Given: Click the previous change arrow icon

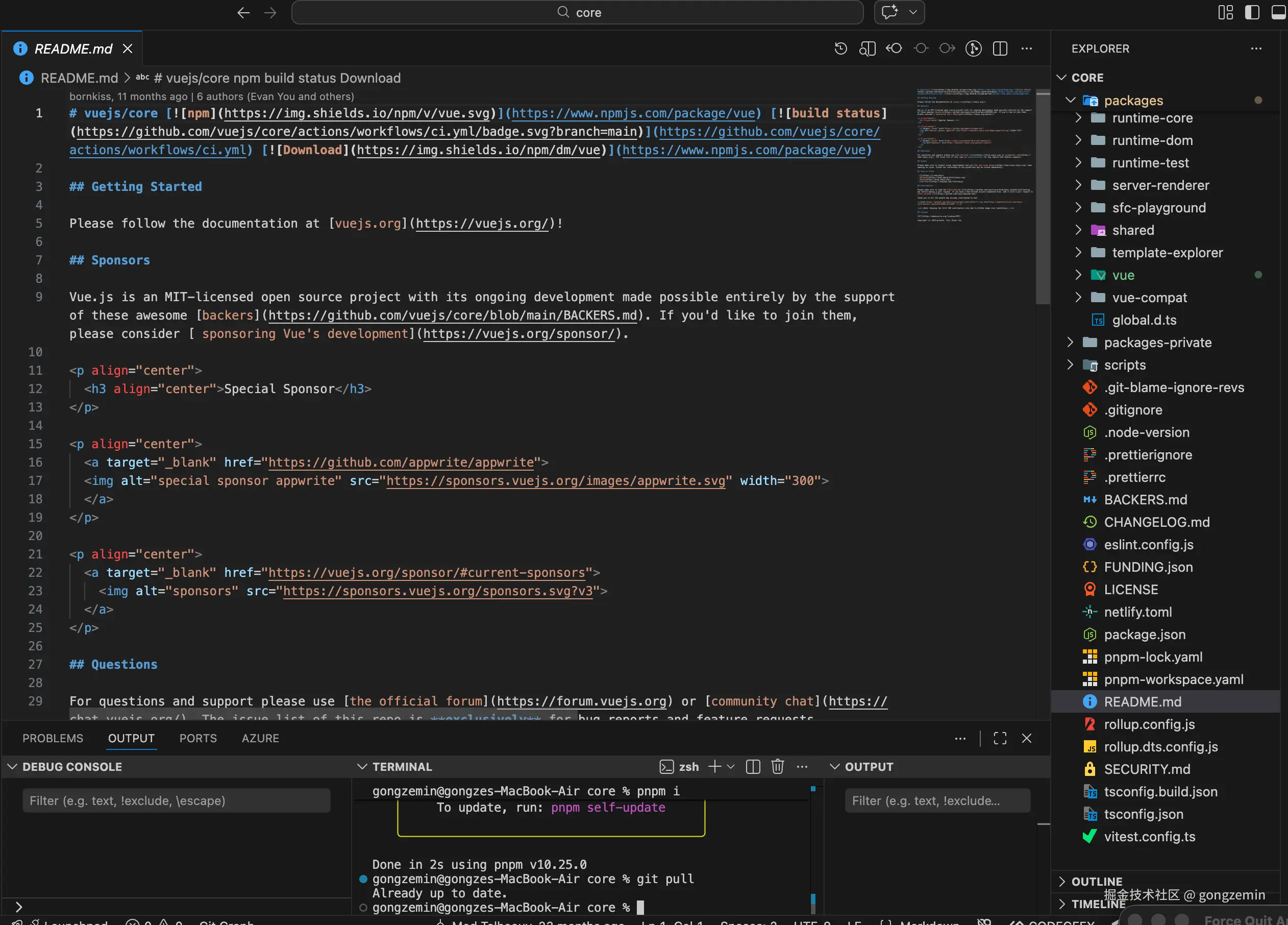Looking at the screenshot, I should point(894,48).
